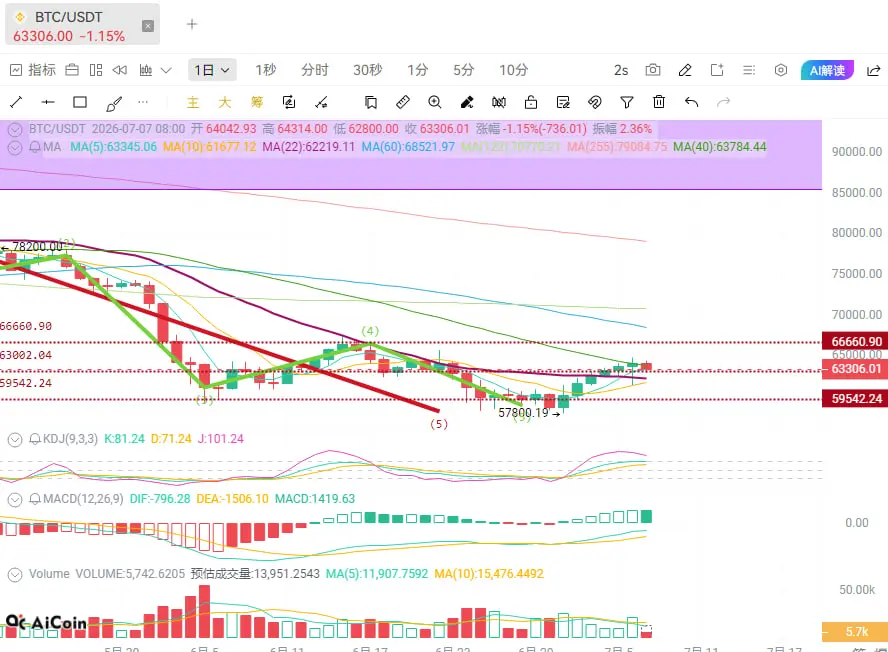
Task: Click the undo arrow icon
Action: [691, 102]
